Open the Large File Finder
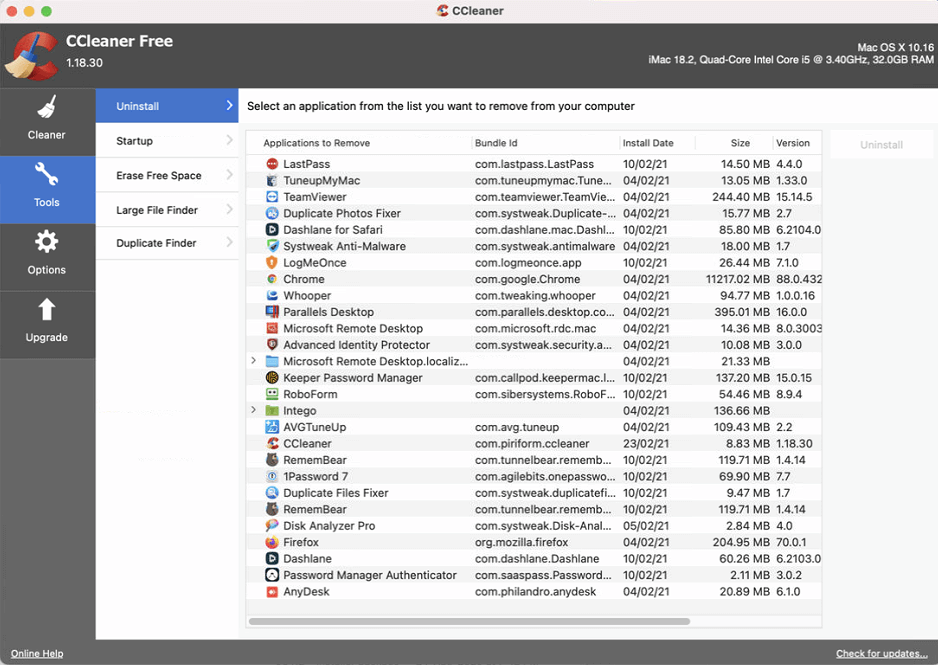This screenshot has width=938, height=665. [x=166, y=209]
